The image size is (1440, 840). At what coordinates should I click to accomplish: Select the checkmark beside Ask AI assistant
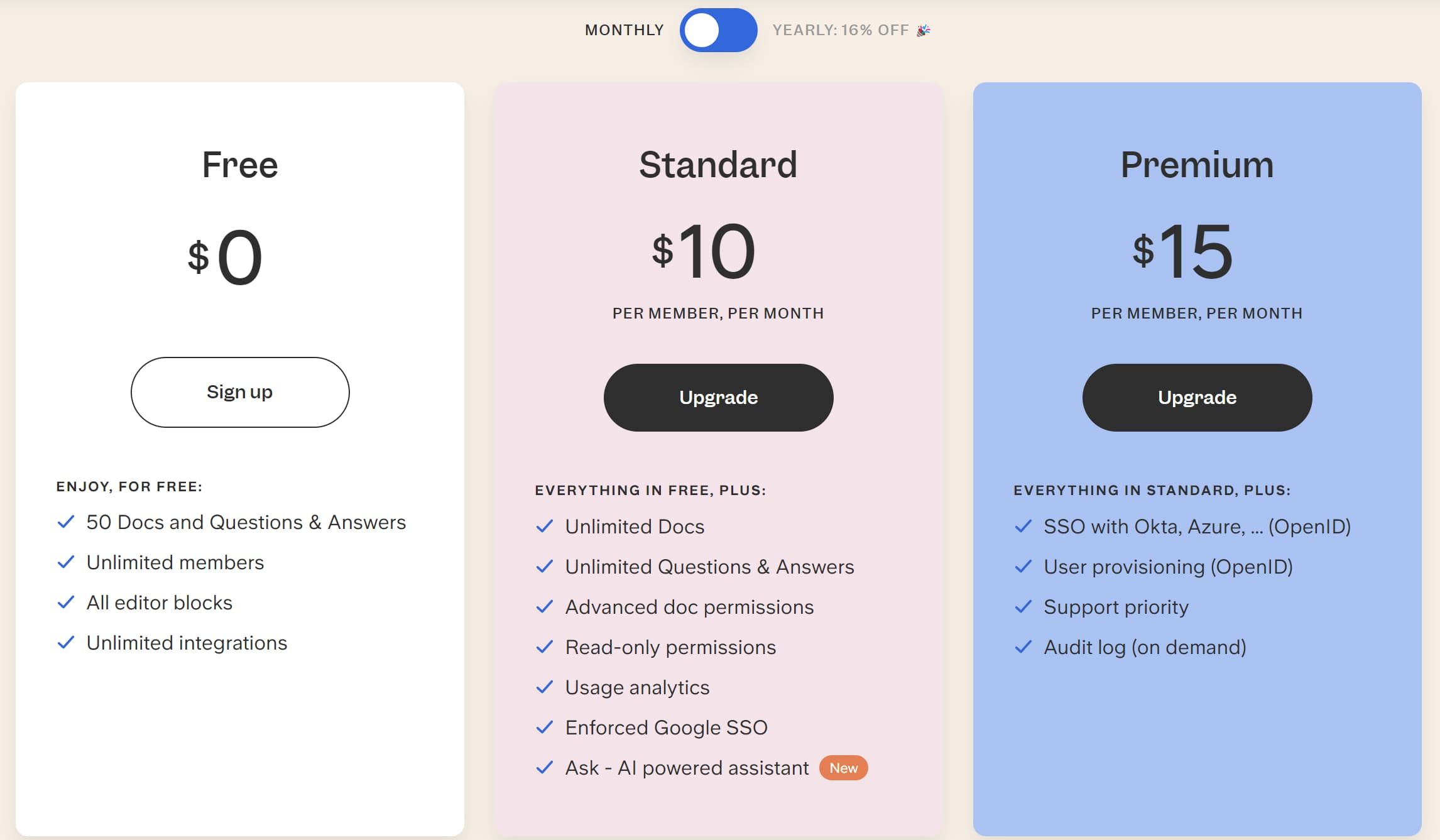tap(544, 768)
